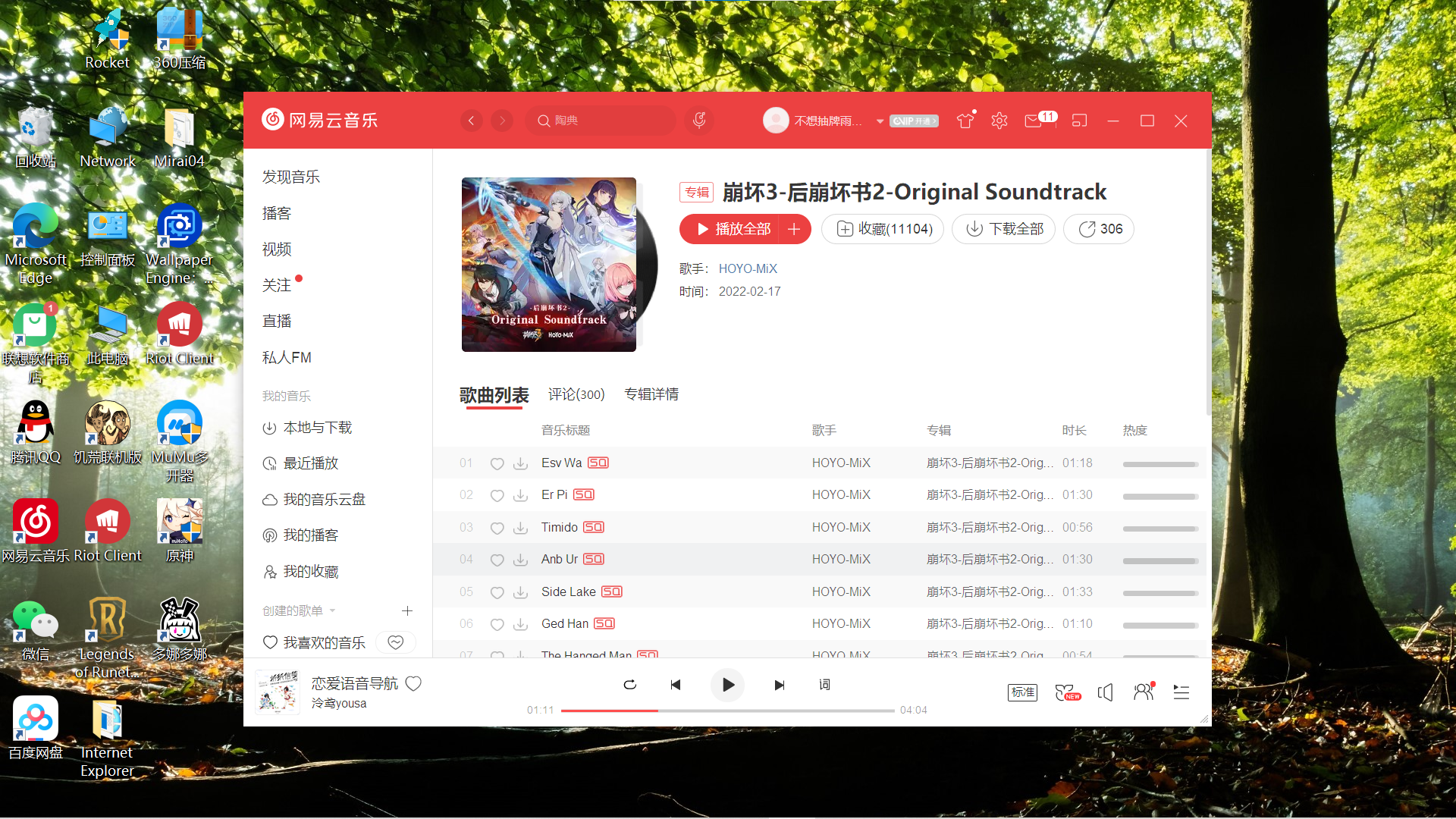Viewport: 1456px width, 819px height.
Task: Open 播客 in the sidebar
Action: click(x=277, y=213)
